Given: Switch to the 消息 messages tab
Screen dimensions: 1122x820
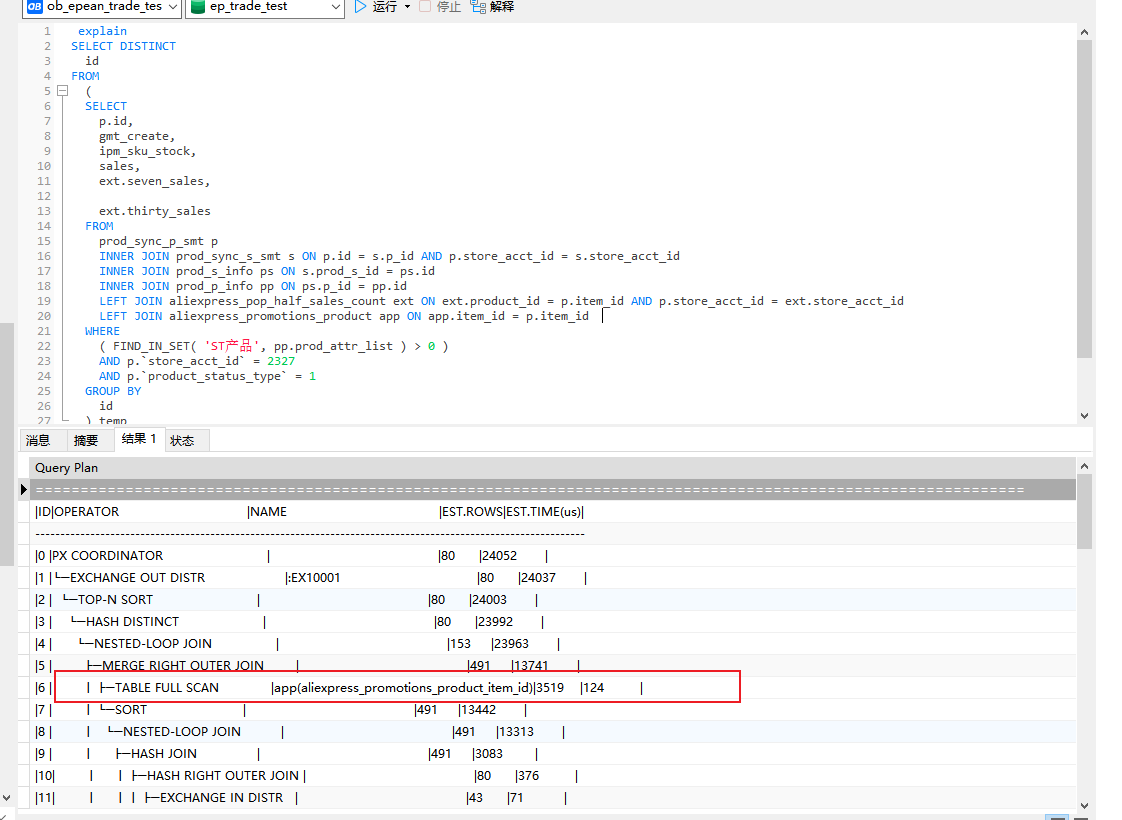Looking at the screenshot, I should [x=39, y=439].
